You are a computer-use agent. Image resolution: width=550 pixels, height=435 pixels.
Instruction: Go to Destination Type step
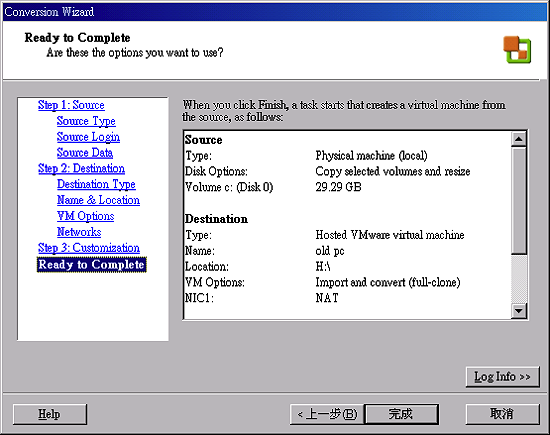(96, 184)
